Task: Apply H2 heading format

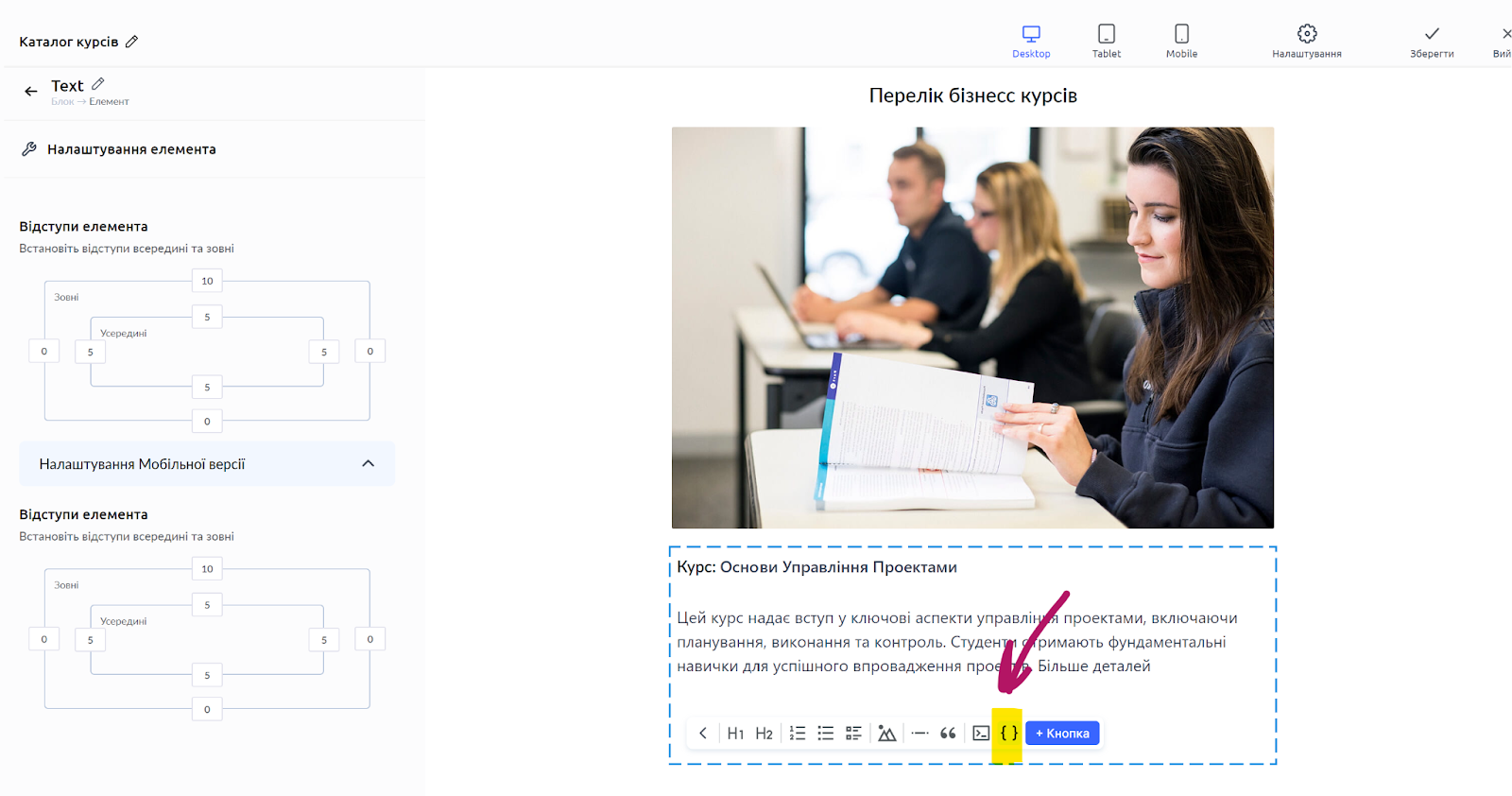Action: click(764, 734)
